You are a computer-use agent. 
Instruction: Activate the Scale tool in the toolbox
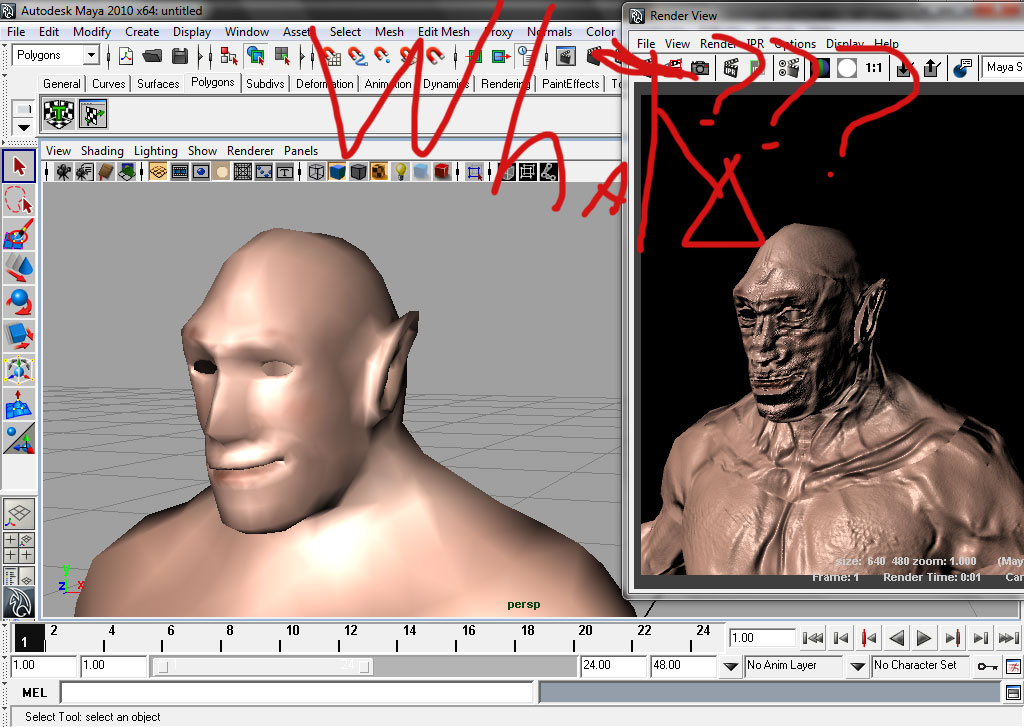coord(19,335)
